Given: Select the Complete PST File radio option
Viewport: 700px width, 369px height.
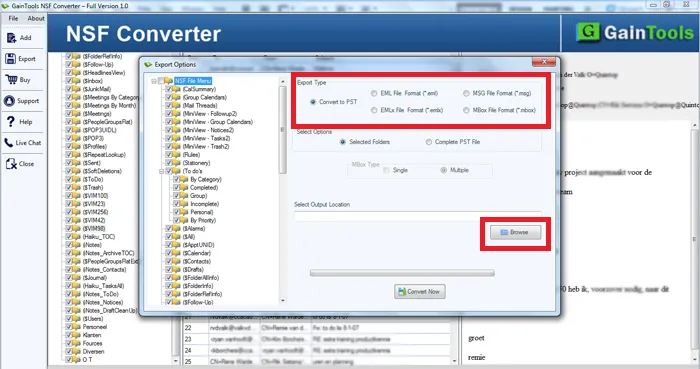Looking at the screenshot, I should pyautogui.click(x=429, y=142).
